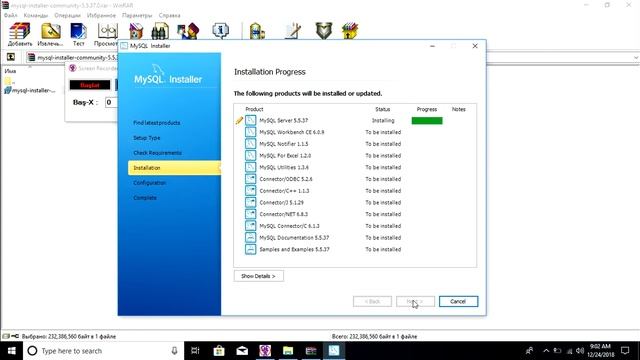This screenshot has width=640, height=360.
Task: Click the pencil icon beside MySQL Server 5.5.37
Action: pos(239,120)
